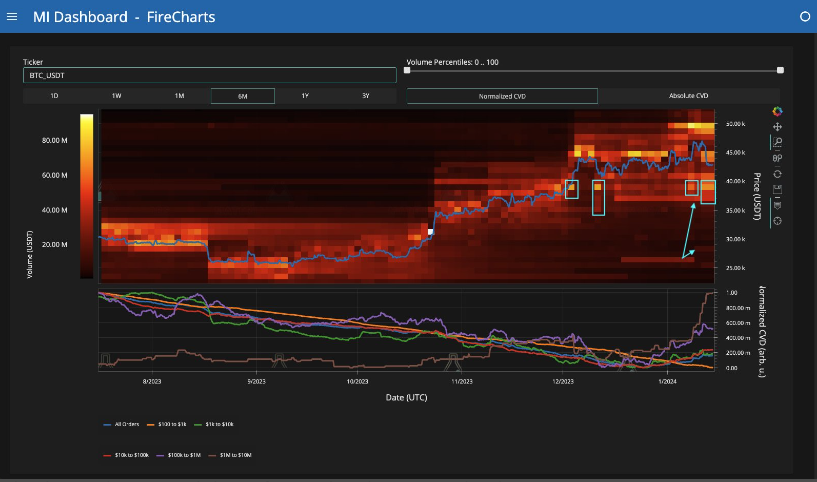This screenshot has height=482, width=817.
Task: Select the 1D timeframe
Action: pos(54,96)
